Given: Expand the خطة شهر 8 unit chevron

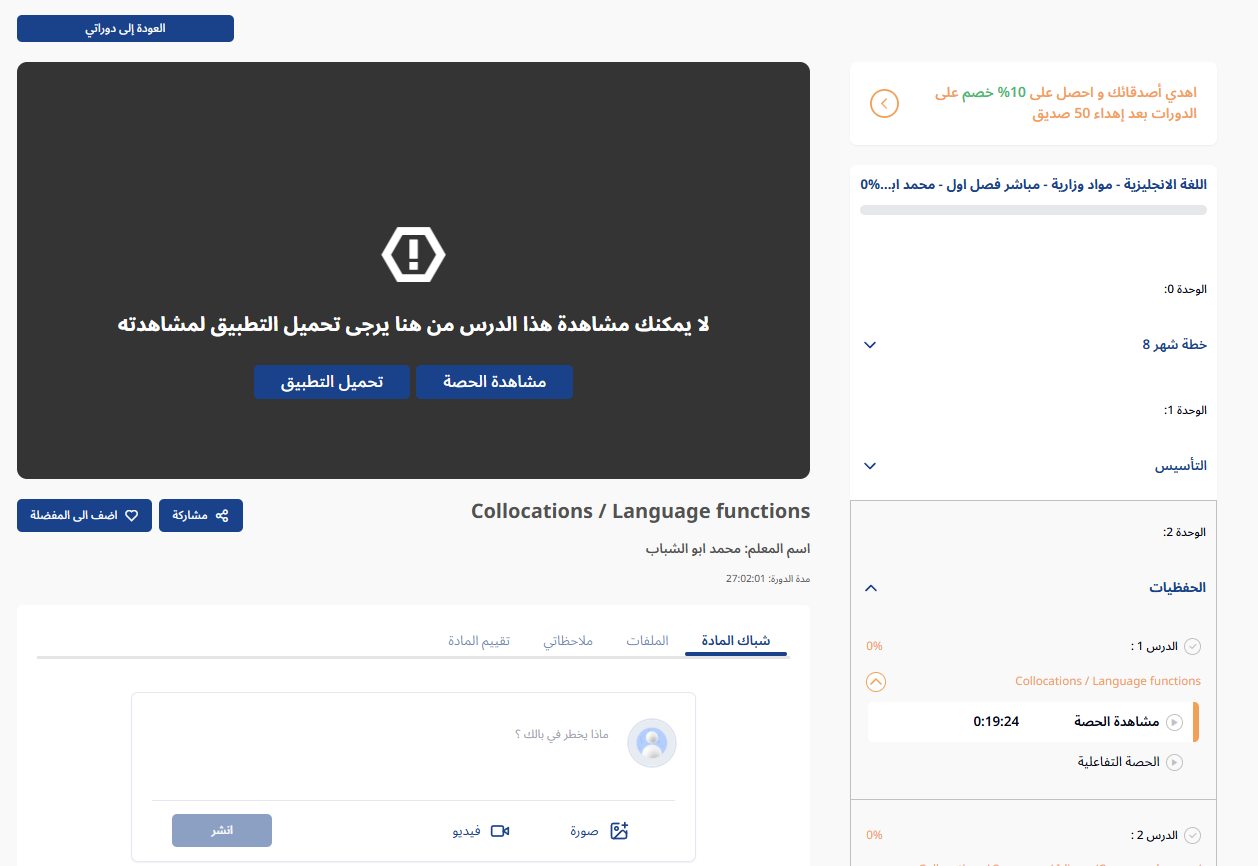Looking at the screenshot, I should click(869, 344).
